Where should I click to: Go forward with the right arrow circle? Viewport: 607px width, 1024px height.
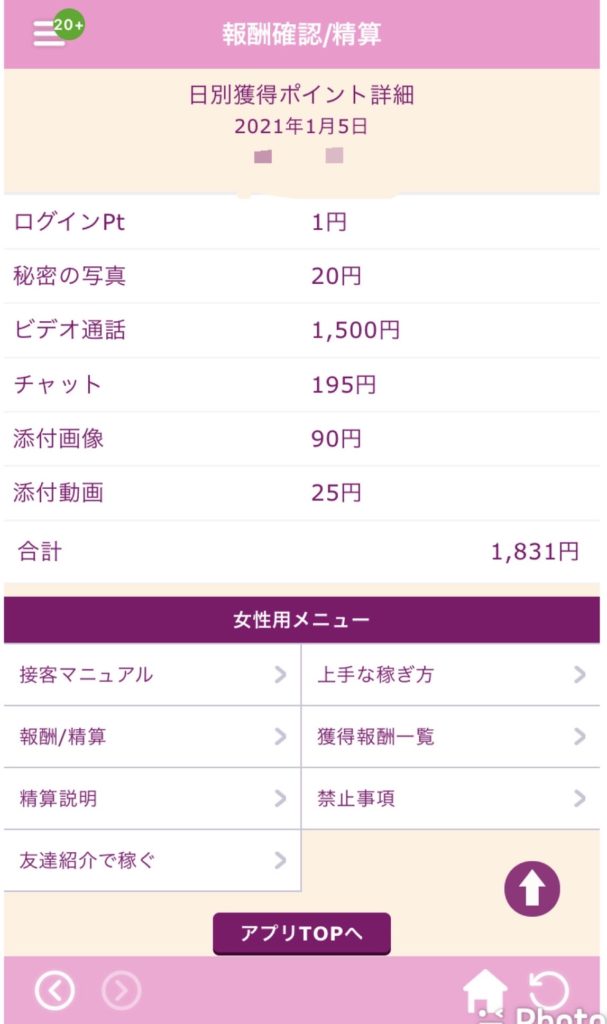(x=121, y=990)
